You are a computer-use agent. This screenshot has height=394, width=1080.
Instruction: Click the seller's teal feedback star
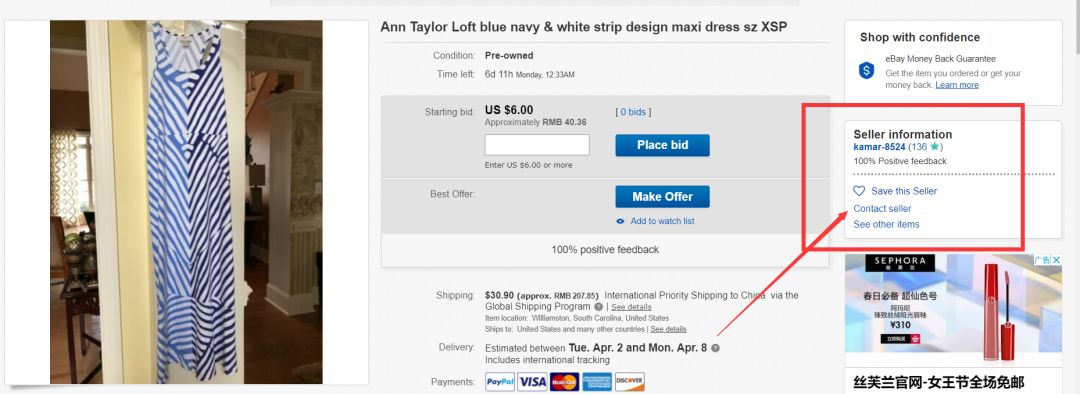tap(934, 147)
